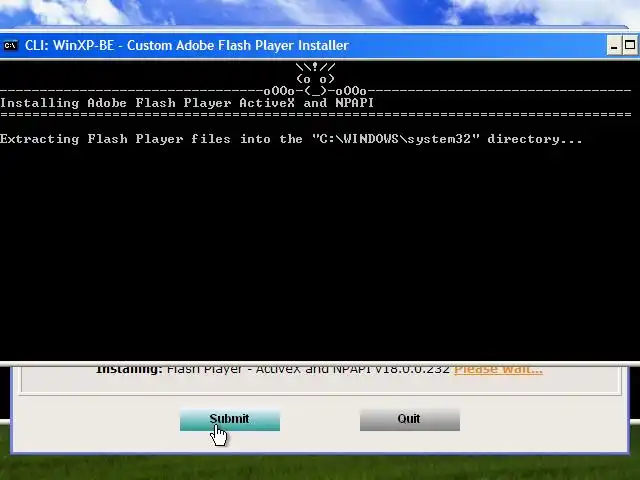Viewport: 640px width, 480px height.
Task: Open the CLI window's command prompt system icon
Action: [10, 45]
